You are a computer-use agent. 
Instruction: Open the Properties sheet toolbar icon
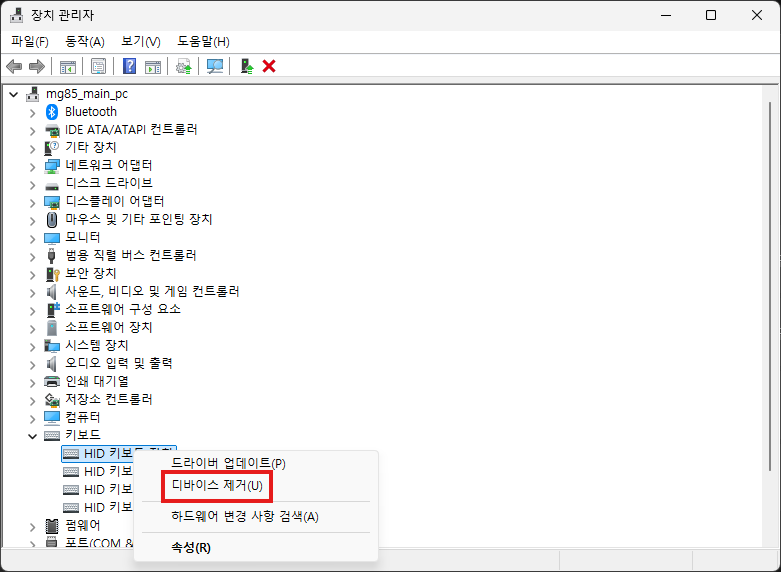(x=98, y=66)
